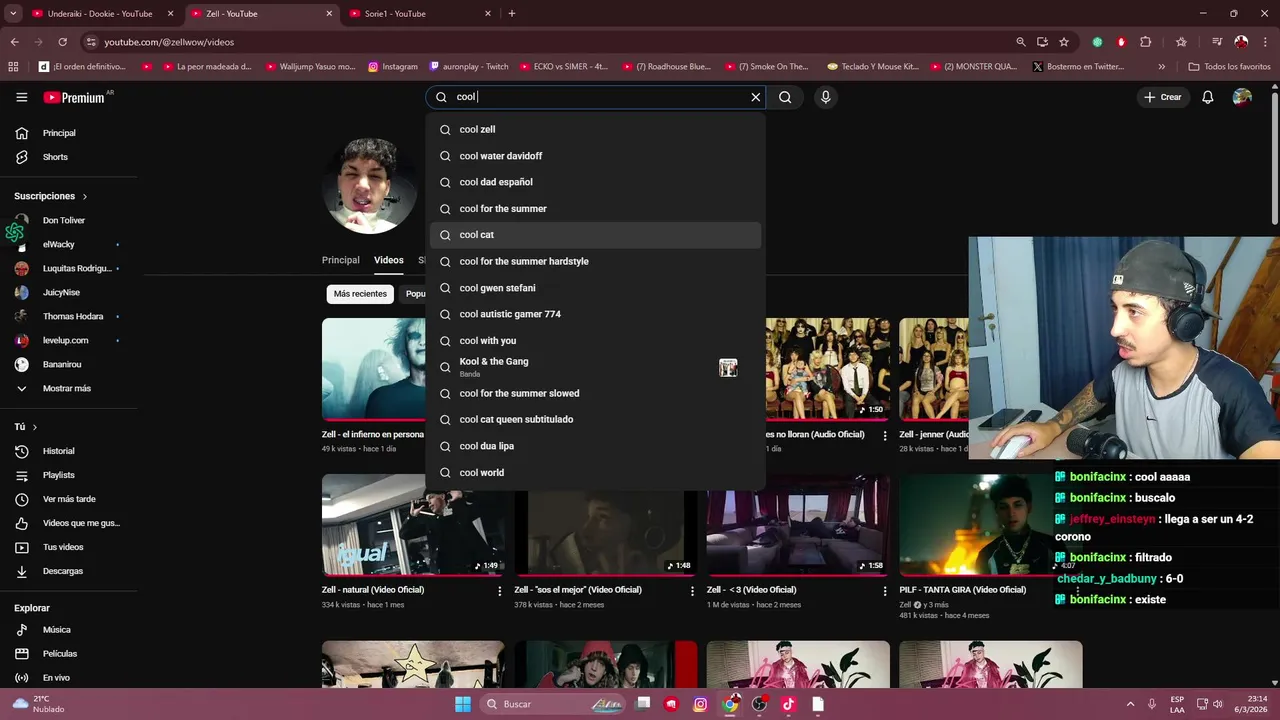Open the notifications bell

pos(1208,97)
